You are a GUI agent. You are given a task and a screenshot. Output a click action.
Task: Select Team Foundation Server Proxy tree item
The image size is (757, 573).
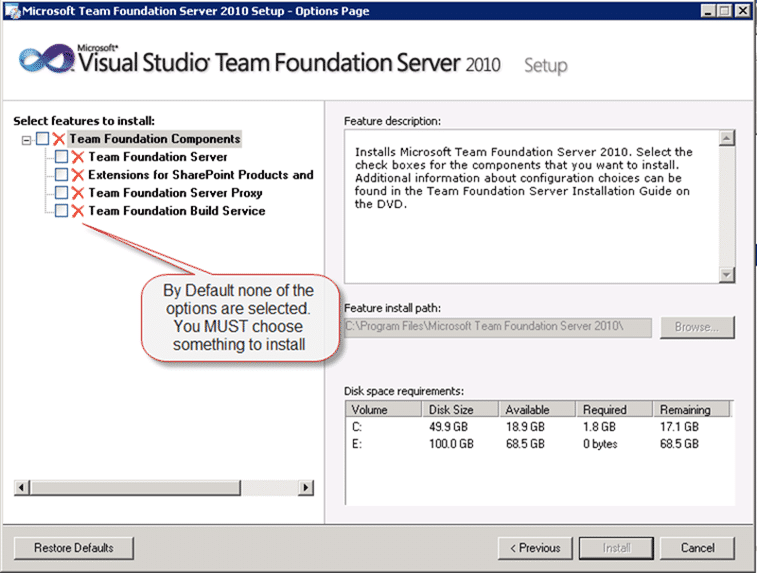tap(175, 193)
